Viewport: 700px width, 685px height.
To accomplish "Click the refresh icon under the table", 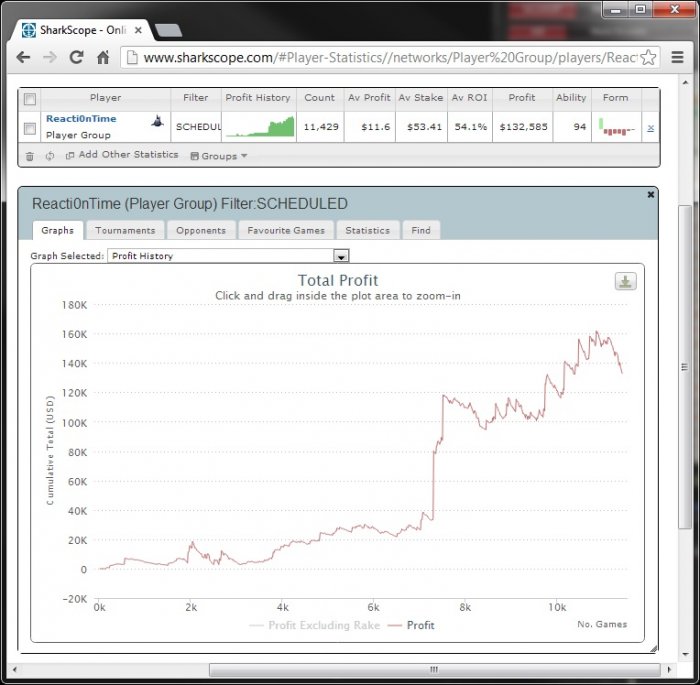I will tap(50, 156).
